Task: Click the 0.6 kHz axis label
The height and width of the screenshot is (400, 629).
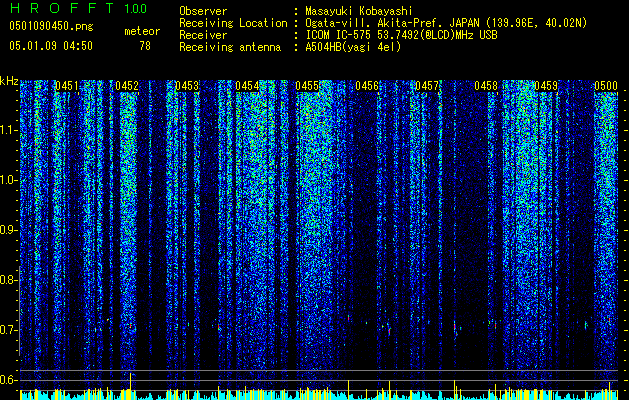Action: pyautogui.click(x=7, y=380)
